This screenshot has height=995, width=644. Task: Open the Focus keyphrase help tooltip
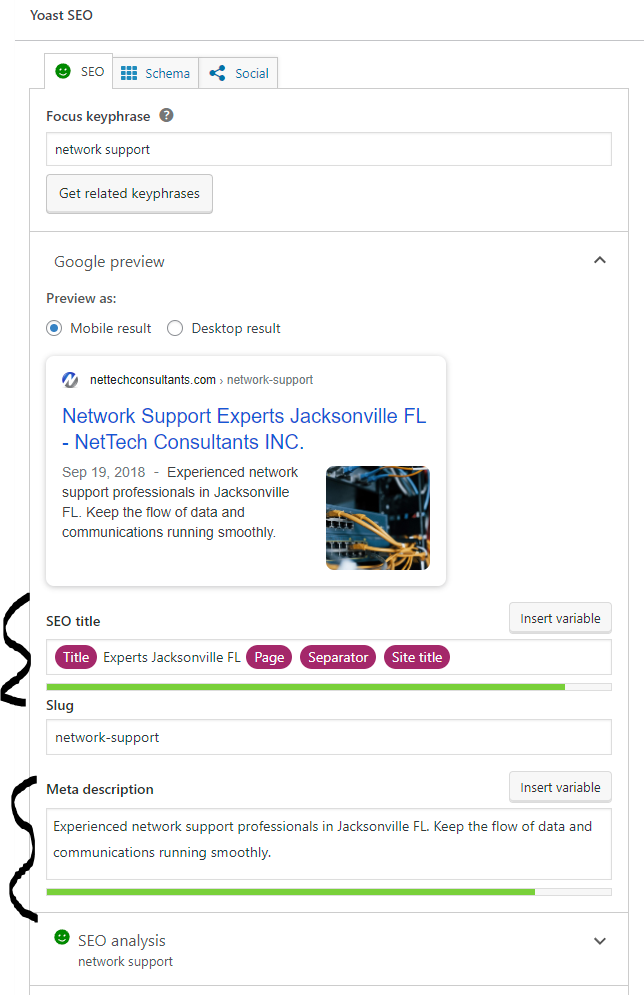pyautogui.click(x=166, y=115)
